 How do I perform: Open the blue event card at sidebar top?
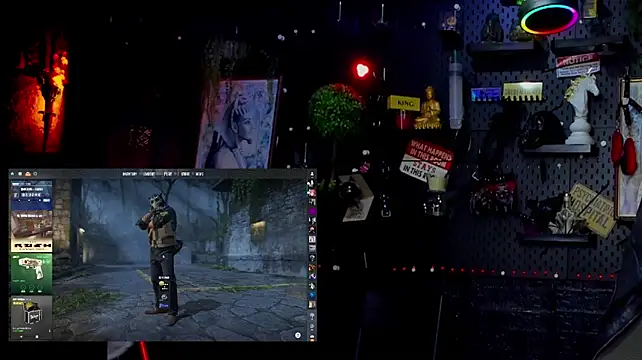[x=32, y=195]
